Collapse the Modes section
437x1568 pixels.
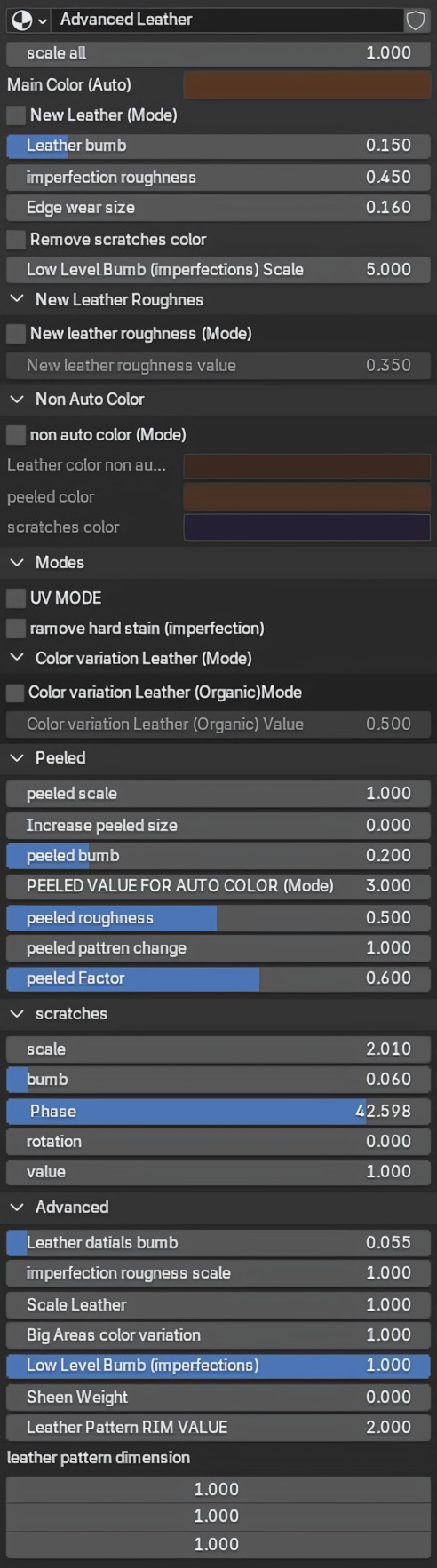pyautogui.click(x=16, y=563)
